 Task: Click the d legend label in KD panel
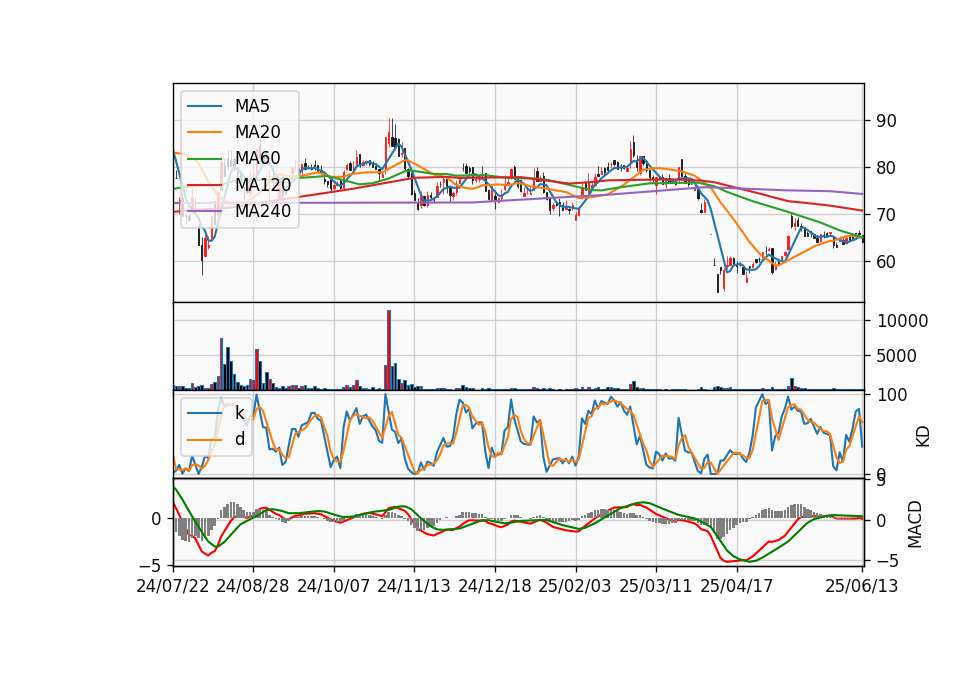[x=239, y=439]
